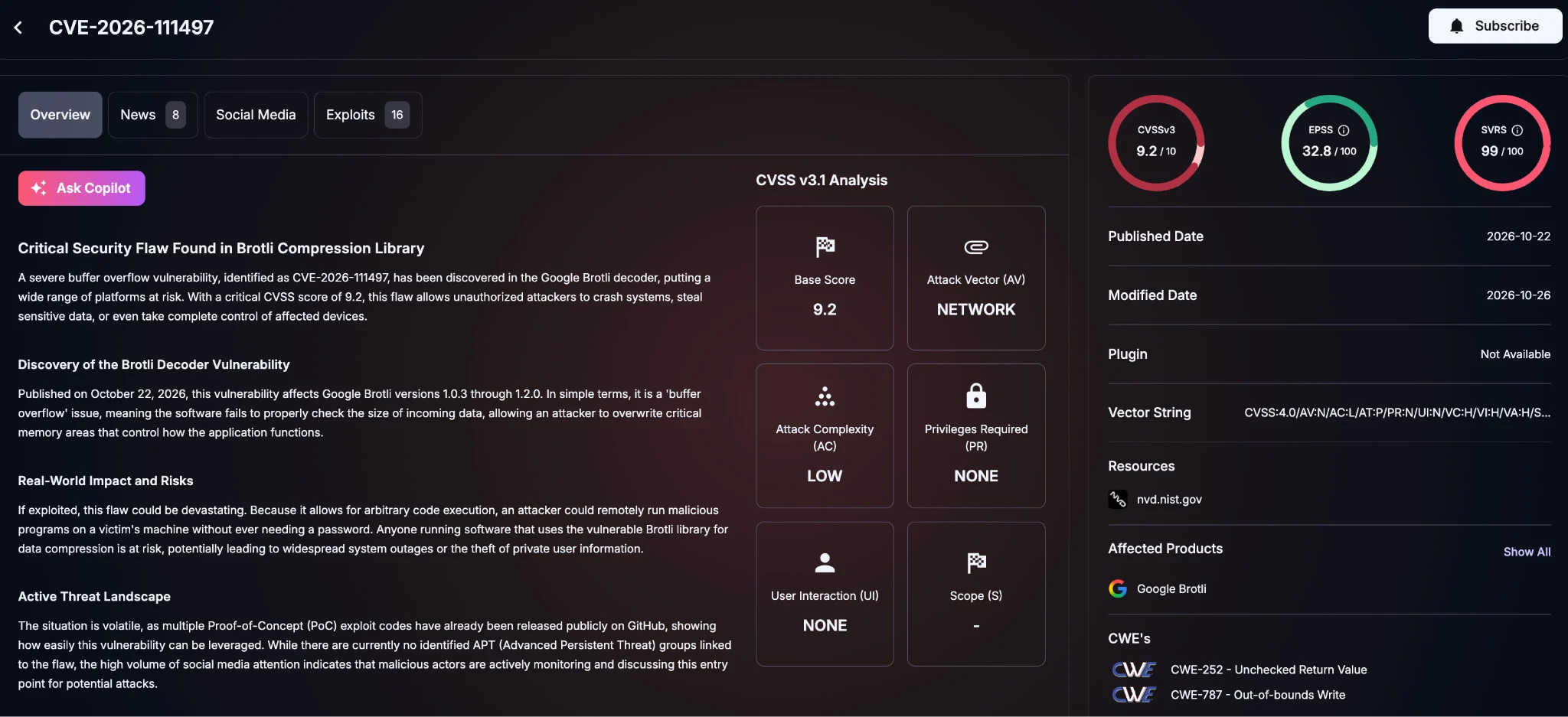
Task: Click the EPSS 32.8 score gauge
Action: [x=1329, y=143]
